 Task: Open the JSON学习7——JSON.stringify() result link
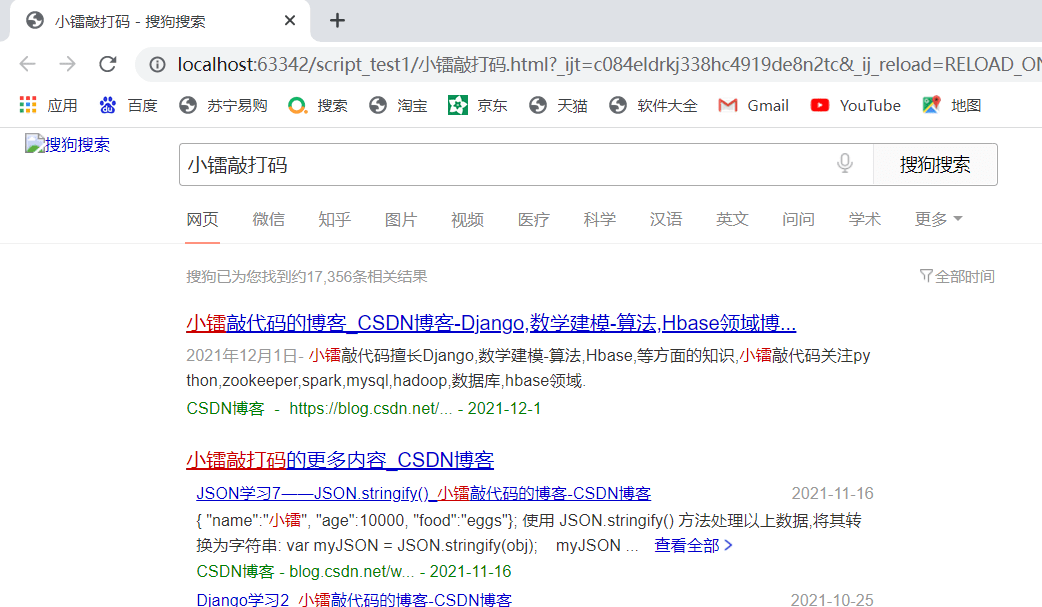tap(423, 493)
